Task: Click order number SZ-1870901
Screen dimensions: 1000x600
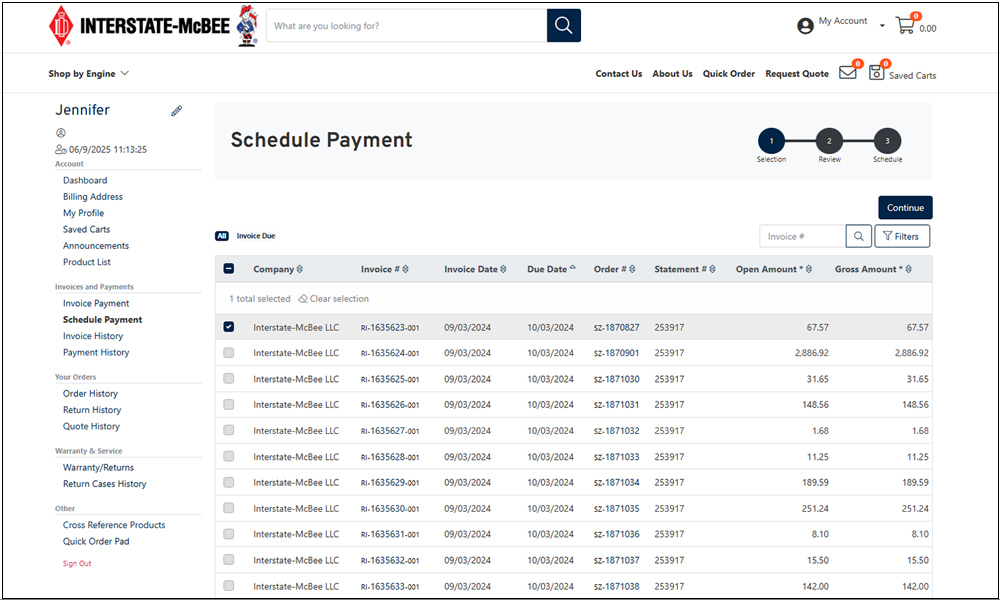Action: [x=616, y=353]
